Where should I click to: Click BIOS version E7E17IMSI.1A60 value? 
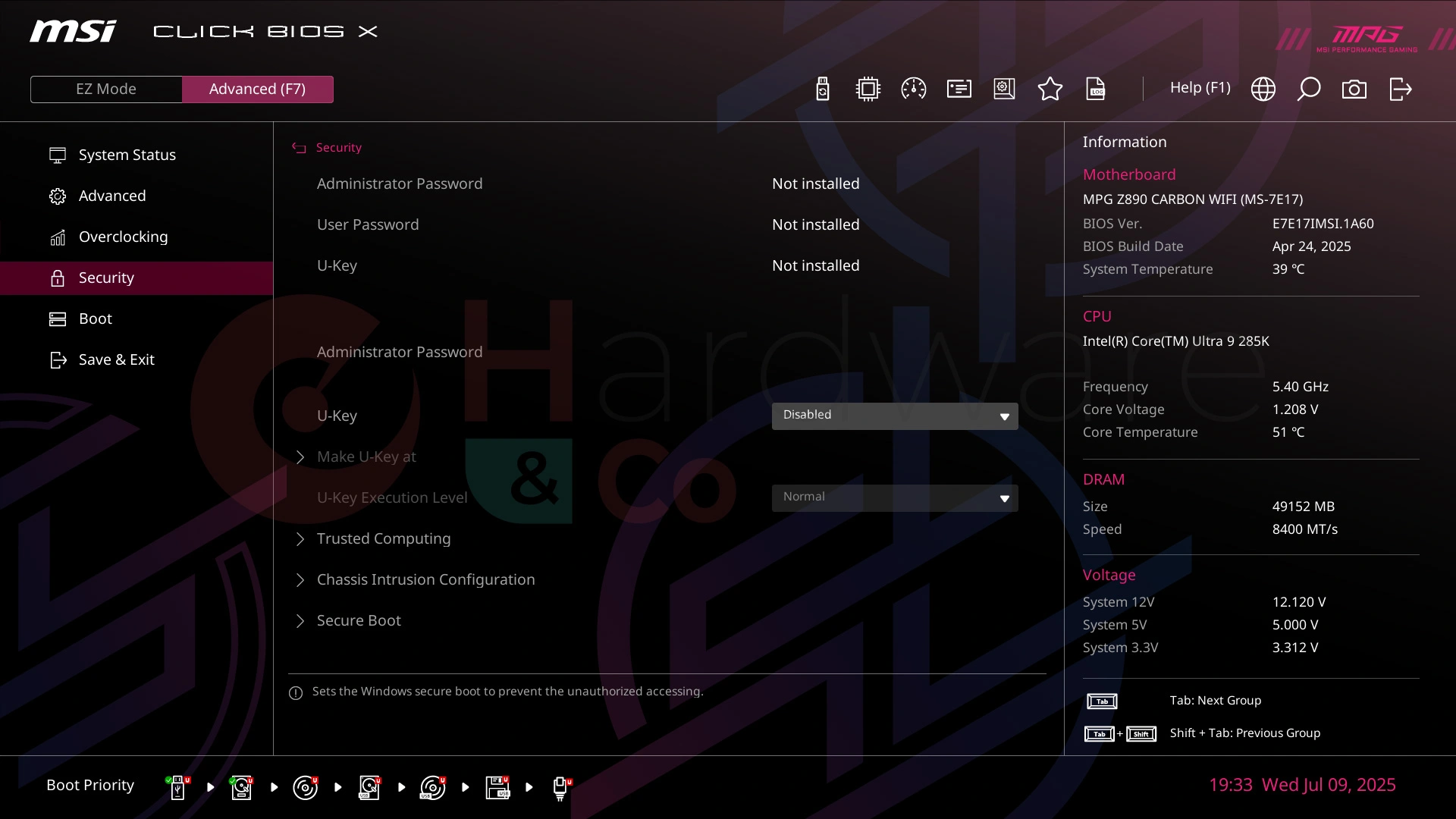[1323, 224]
